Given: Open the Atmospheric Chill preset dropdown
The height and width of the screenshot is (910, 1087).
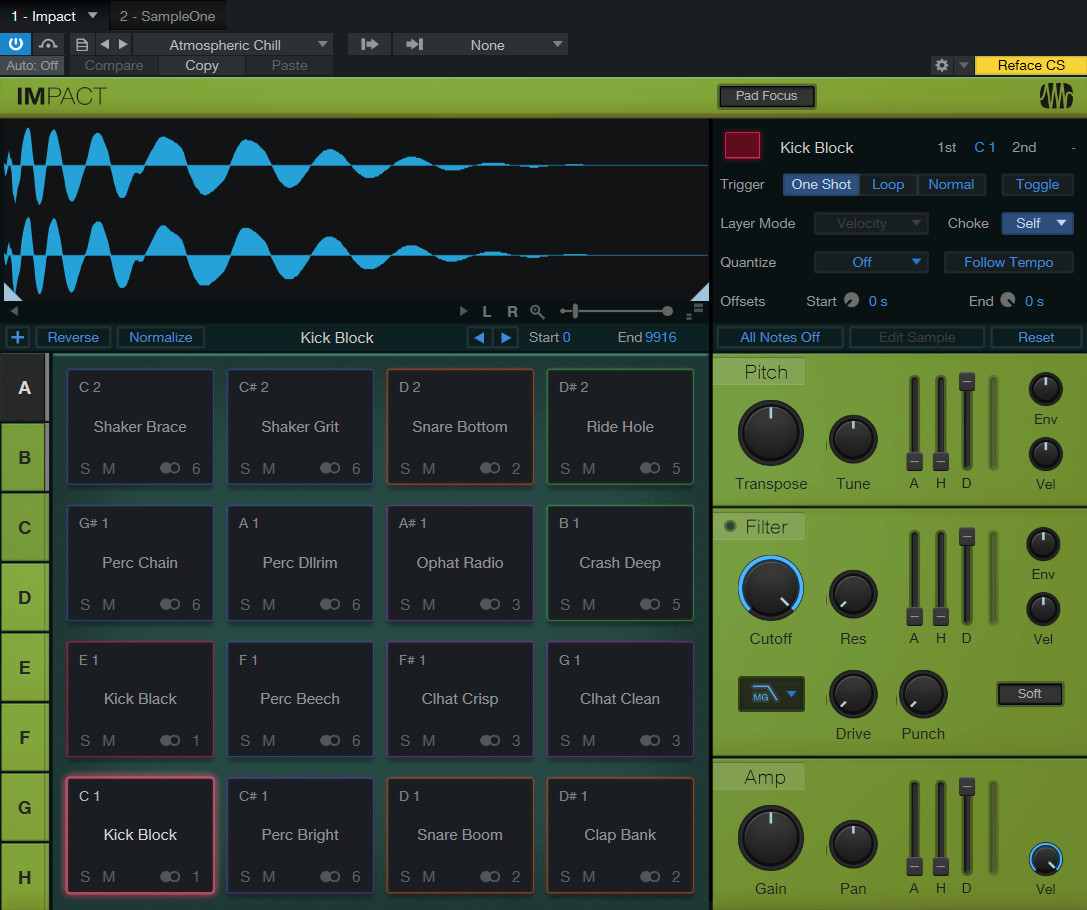Looking at the screenshot, I should [x=233, y=44].
